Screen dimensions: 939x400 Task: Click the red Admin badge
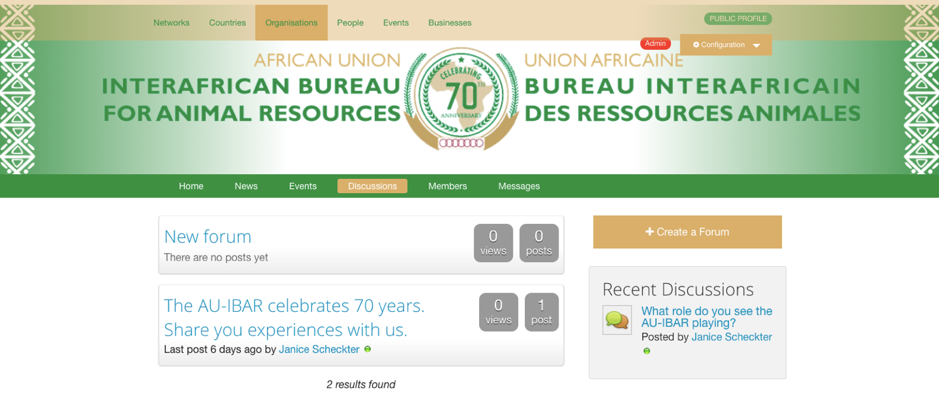[655, 43]
